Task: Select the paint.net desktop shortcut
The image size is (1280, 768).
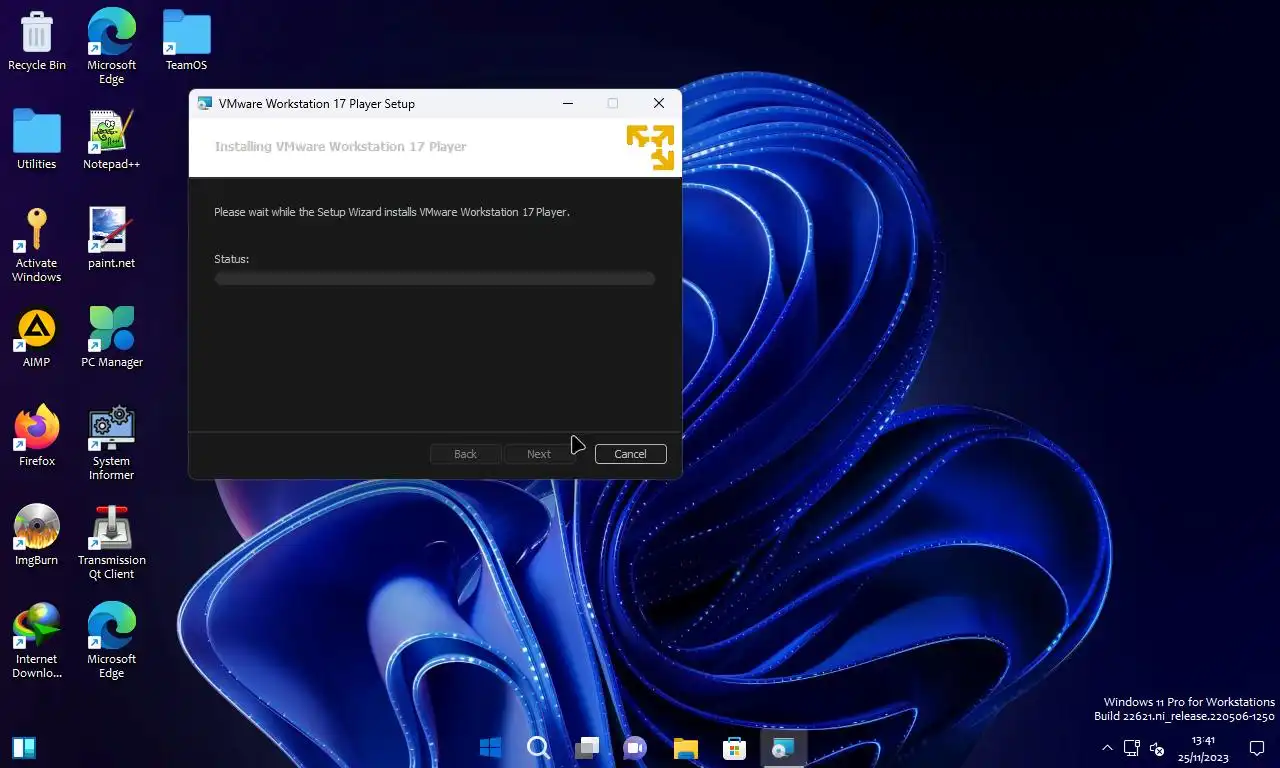Action: (x=111, y=238)
